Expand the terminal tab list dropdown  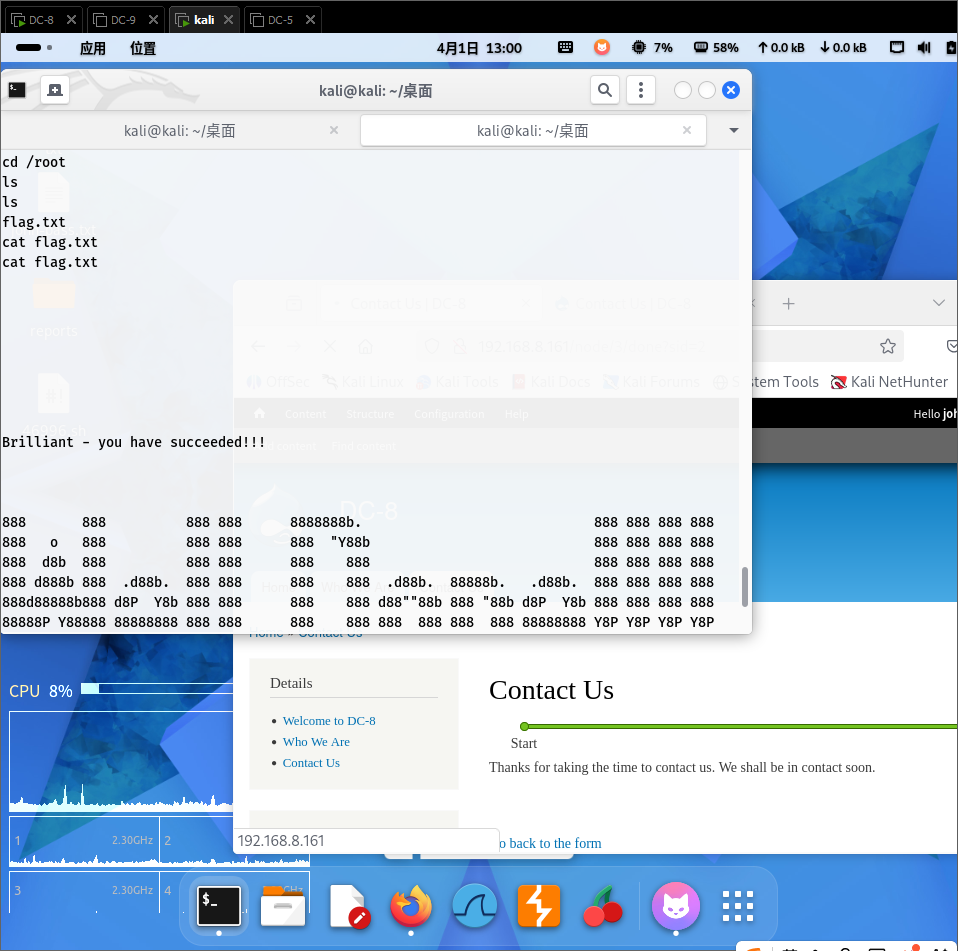734,131
